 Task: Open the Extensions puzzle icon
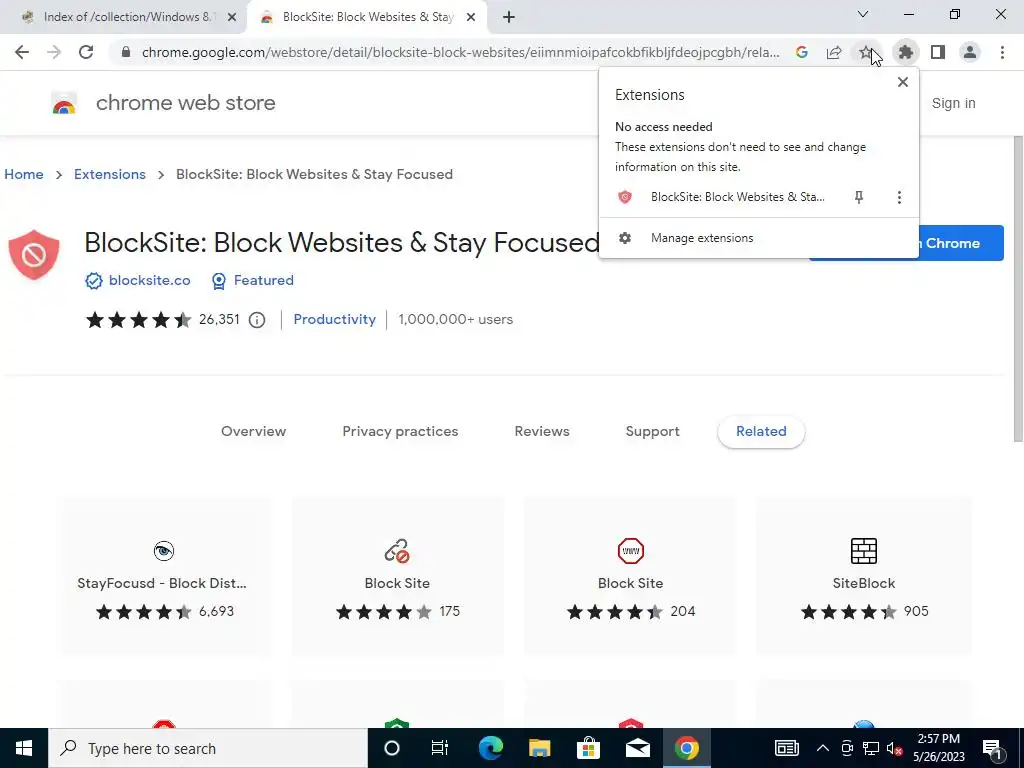(905, 52)
